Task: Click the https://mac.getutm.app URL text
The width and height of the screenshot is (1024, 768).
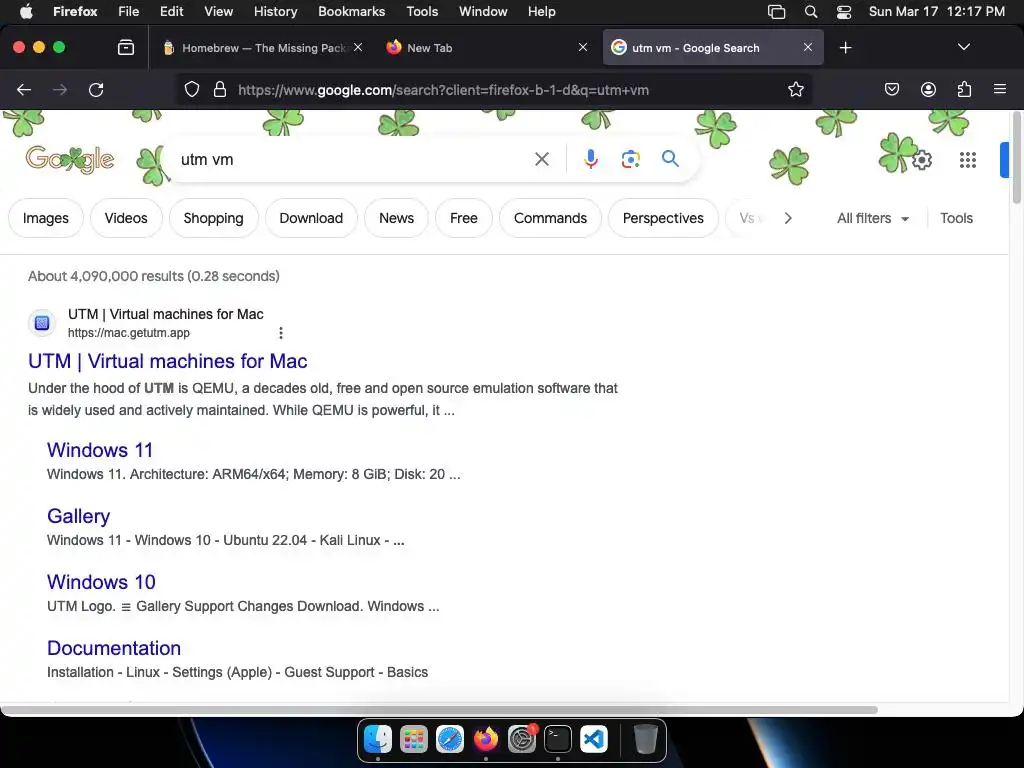Action: [x=129, y=333]
